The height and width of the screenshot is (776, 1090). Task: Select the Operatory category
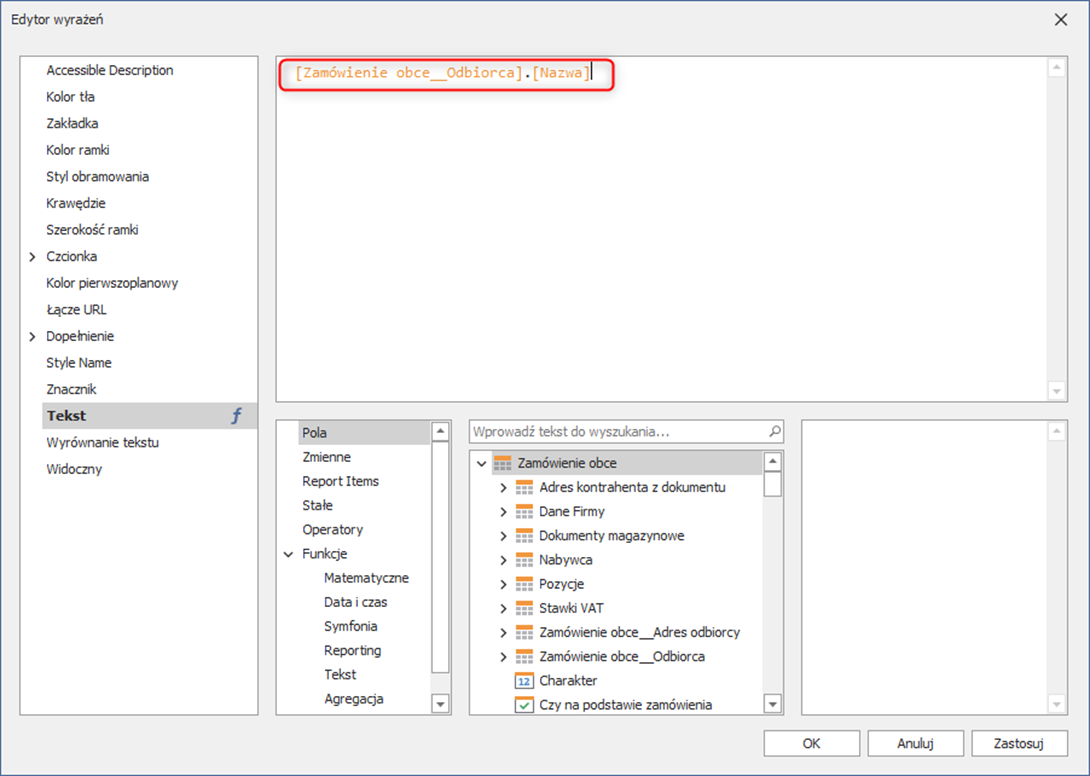[332, 530]
